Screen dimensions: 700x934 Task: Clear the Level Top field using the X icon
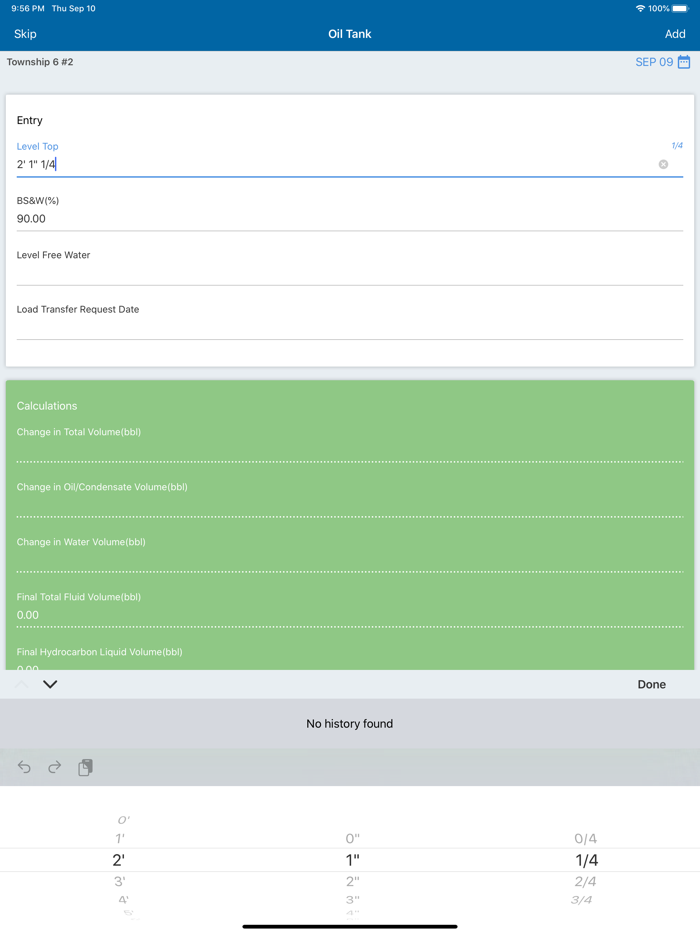pyautogui.click(x=663, y=164)
